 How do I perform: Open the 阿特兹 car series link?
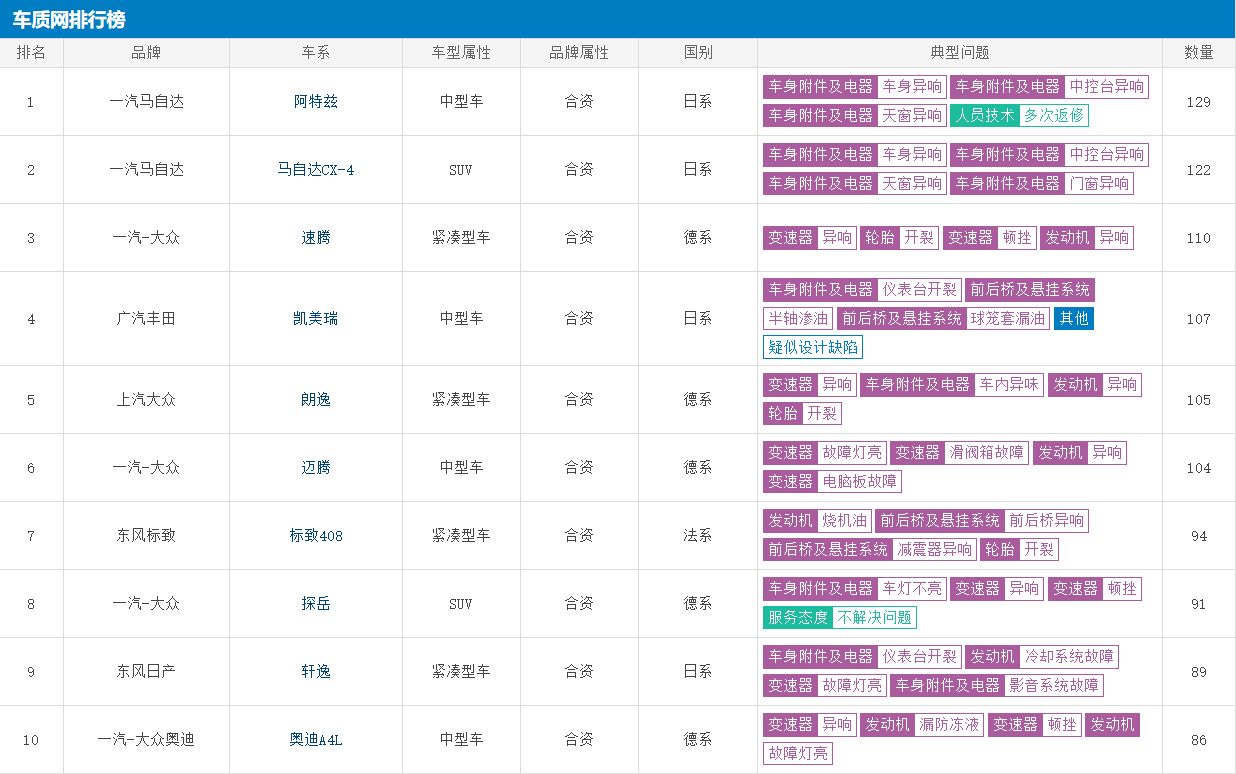[x=315, y=102]
